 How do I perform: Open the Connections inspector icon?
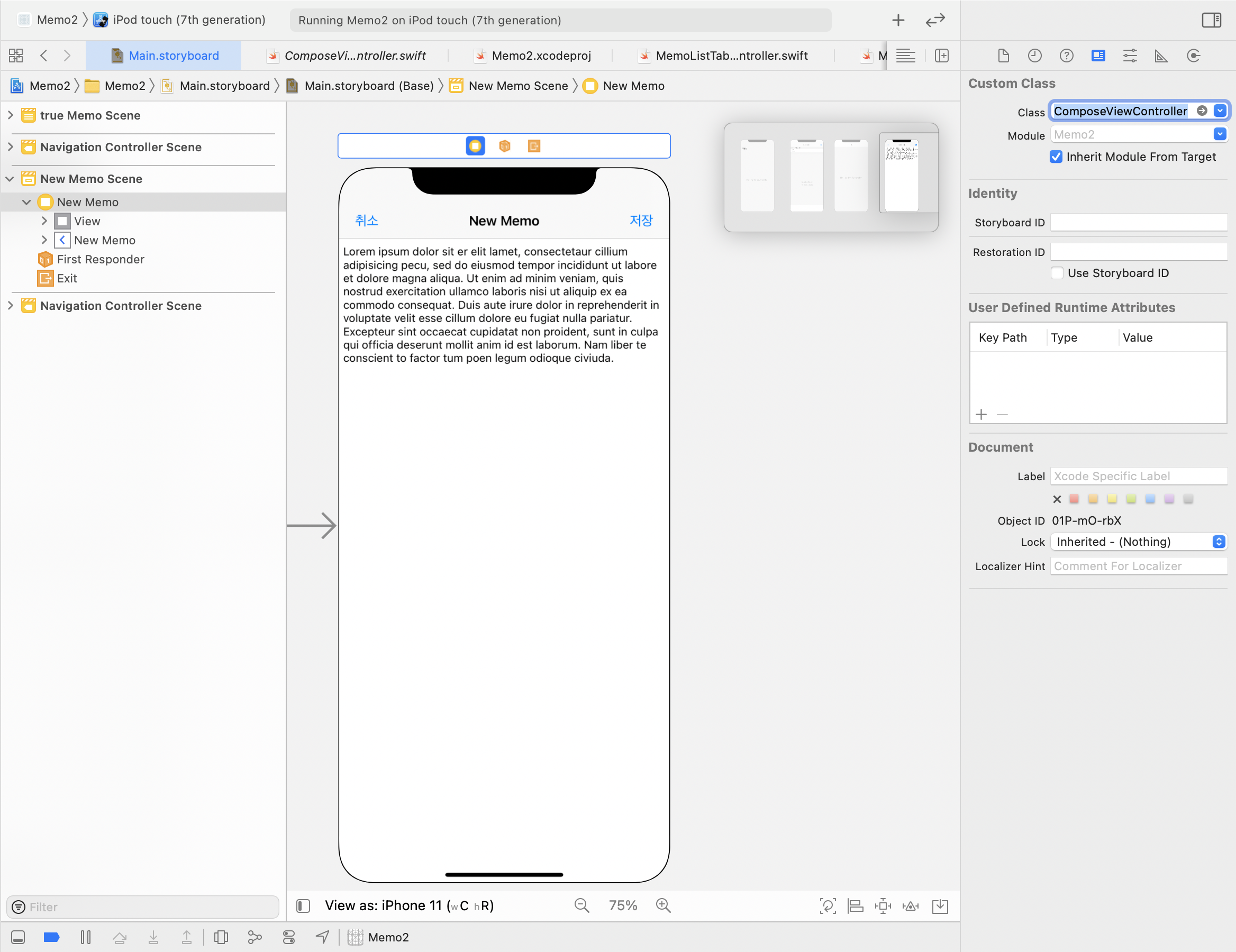point(1193,56)
